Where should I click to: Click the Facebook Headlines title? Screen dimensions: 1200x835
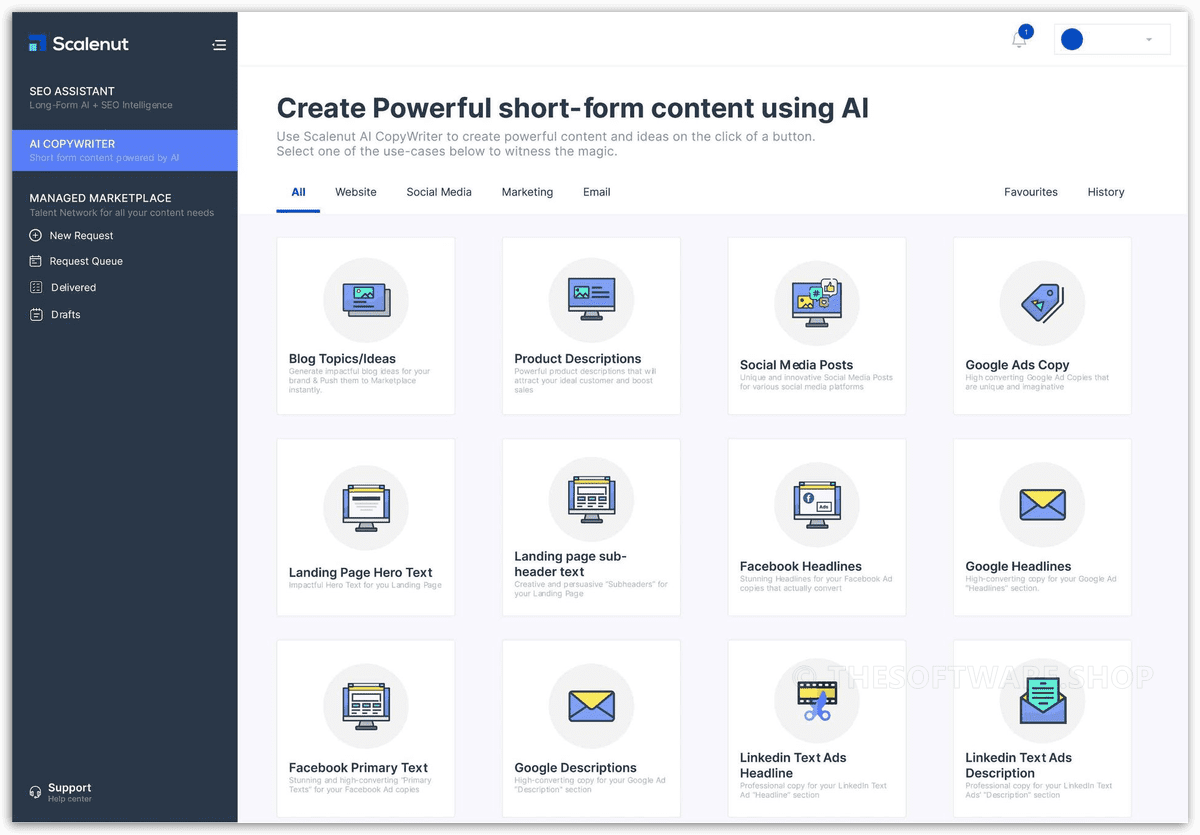click(801, 566)
